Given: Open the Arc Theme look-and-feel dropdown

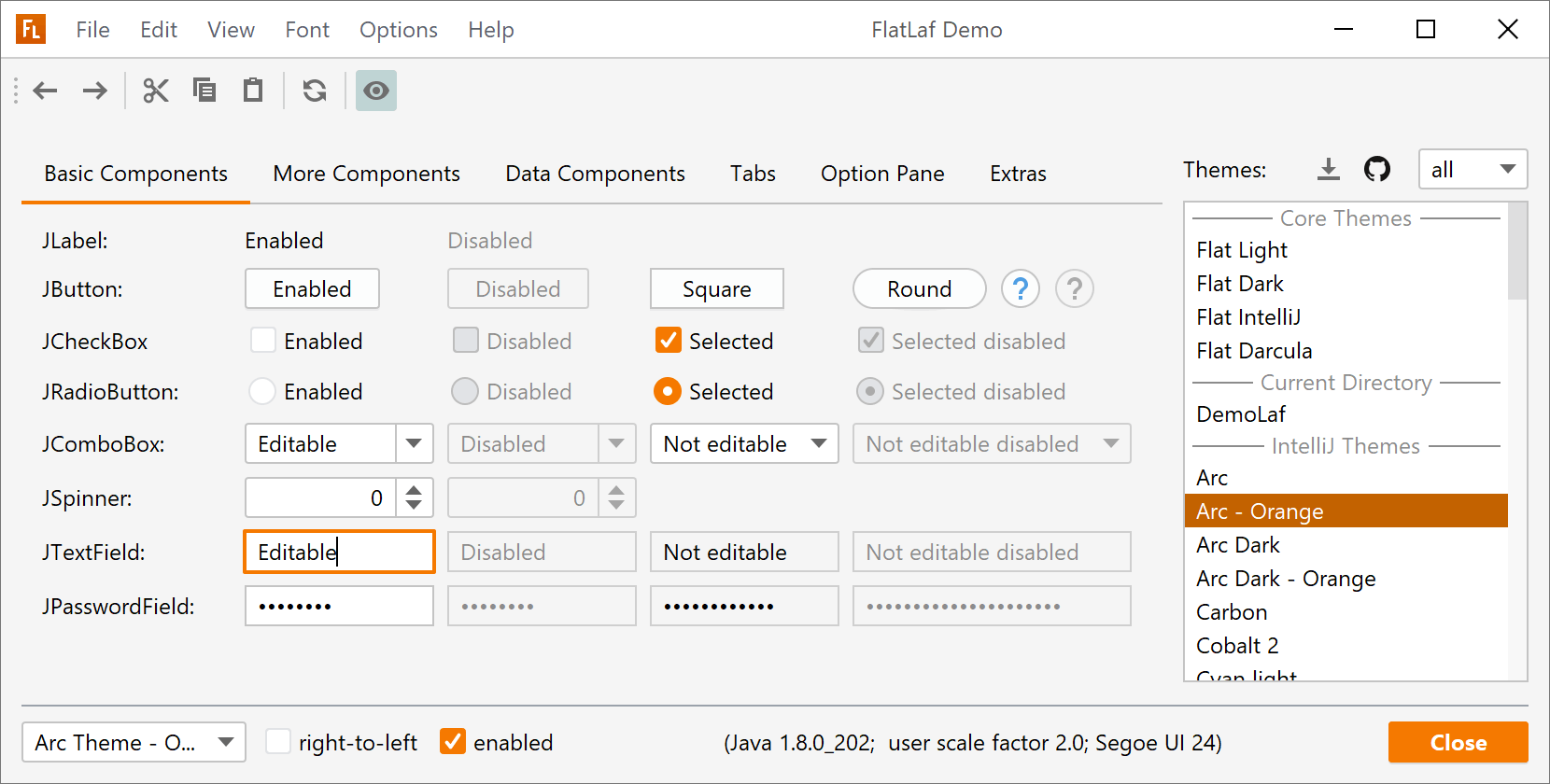Looking at the screenshot, I should click(134, 742).
